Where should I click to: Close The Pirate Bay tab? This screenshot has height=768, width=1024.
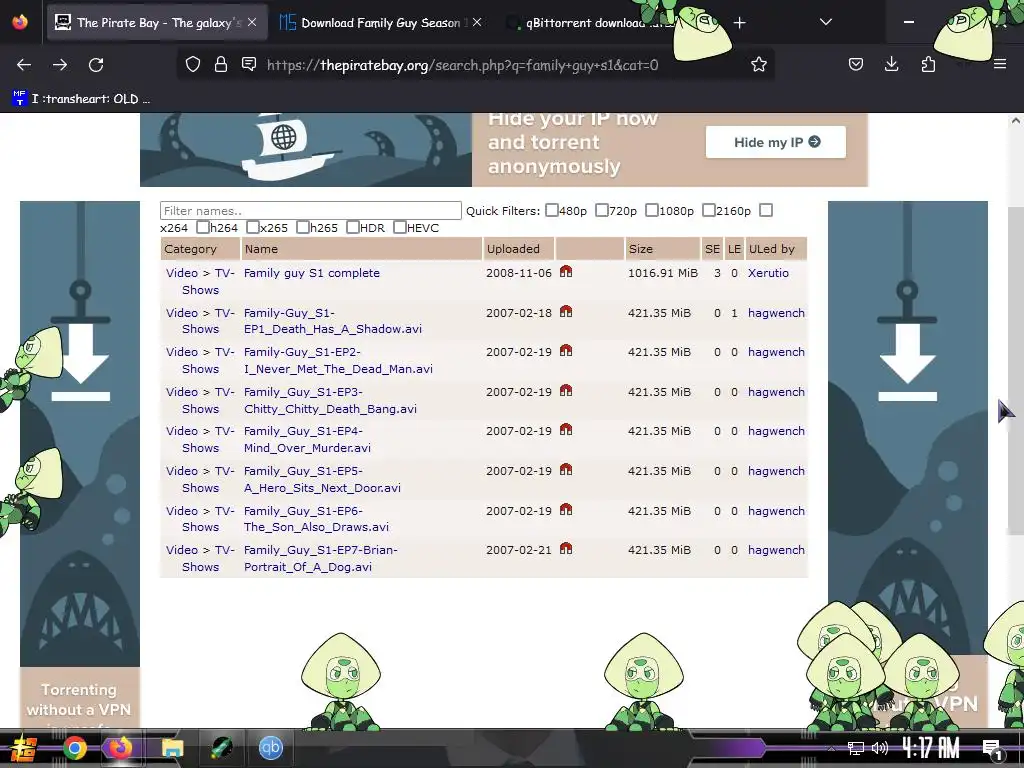tap(252, 22)
